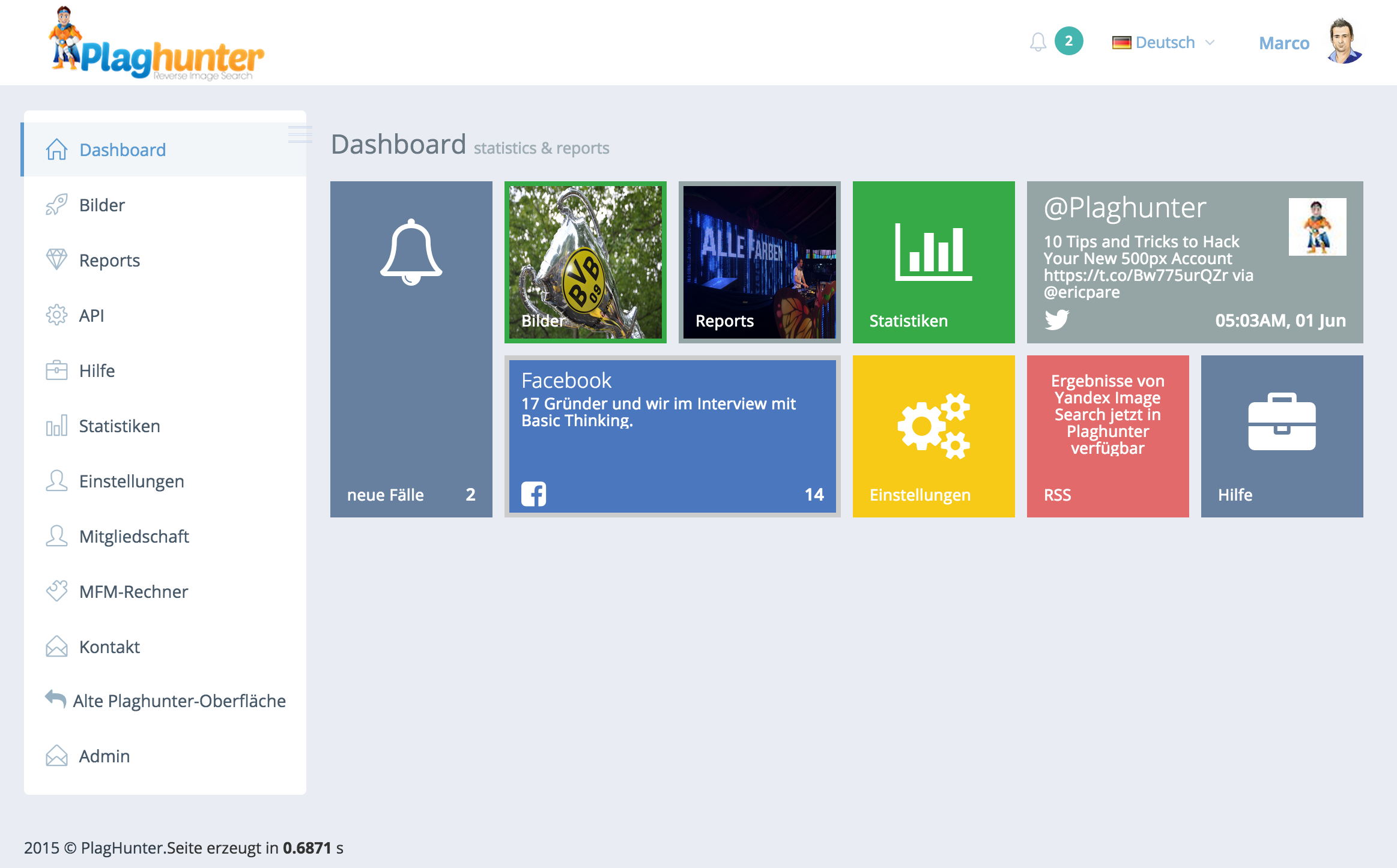
Task: Click the gear icon beside API
Action: click(x=56, y=315)
